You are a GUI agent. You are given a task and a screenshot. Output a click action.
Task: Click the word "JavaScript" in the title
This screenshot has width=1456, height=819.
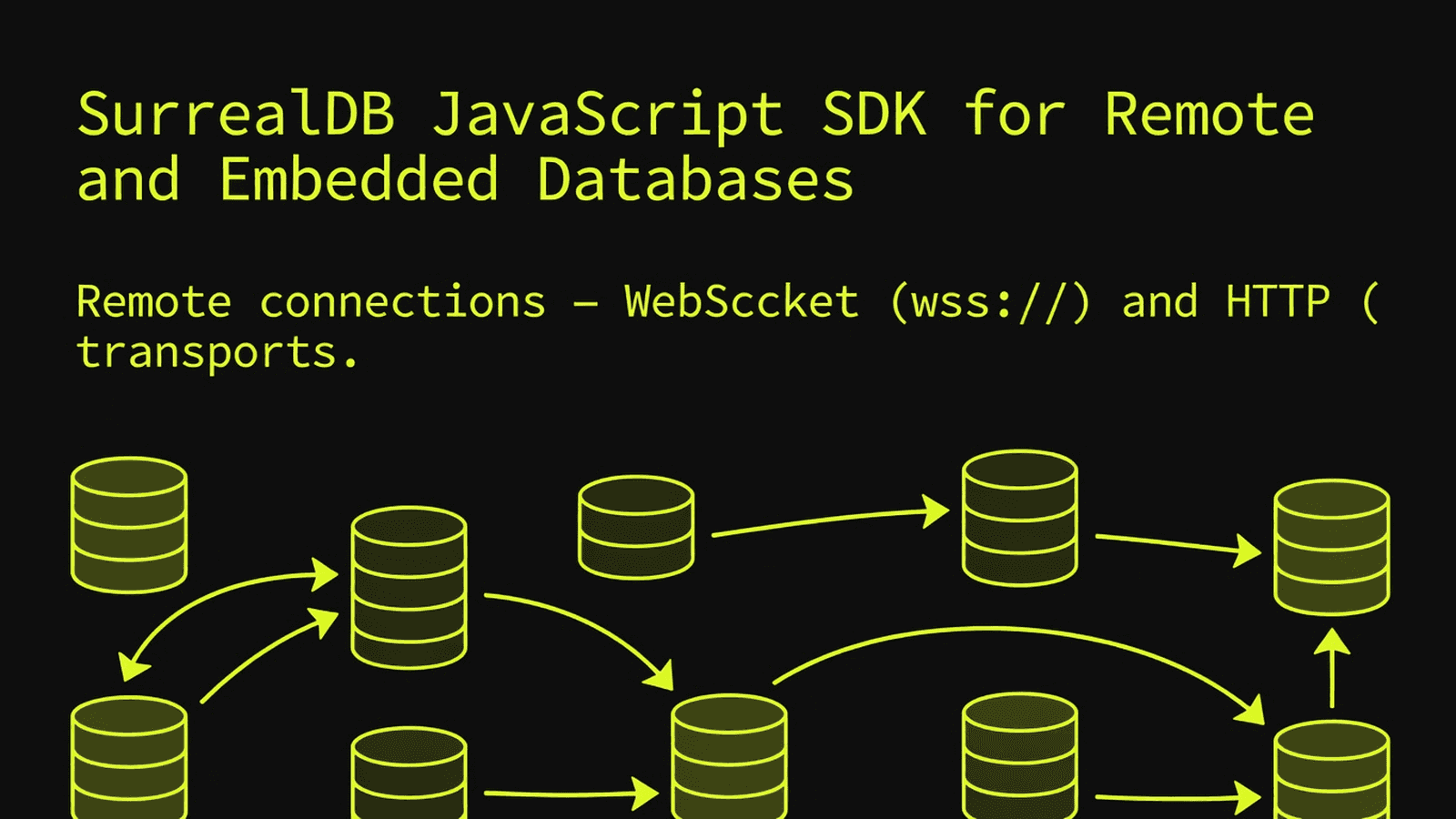click(607, 116)
